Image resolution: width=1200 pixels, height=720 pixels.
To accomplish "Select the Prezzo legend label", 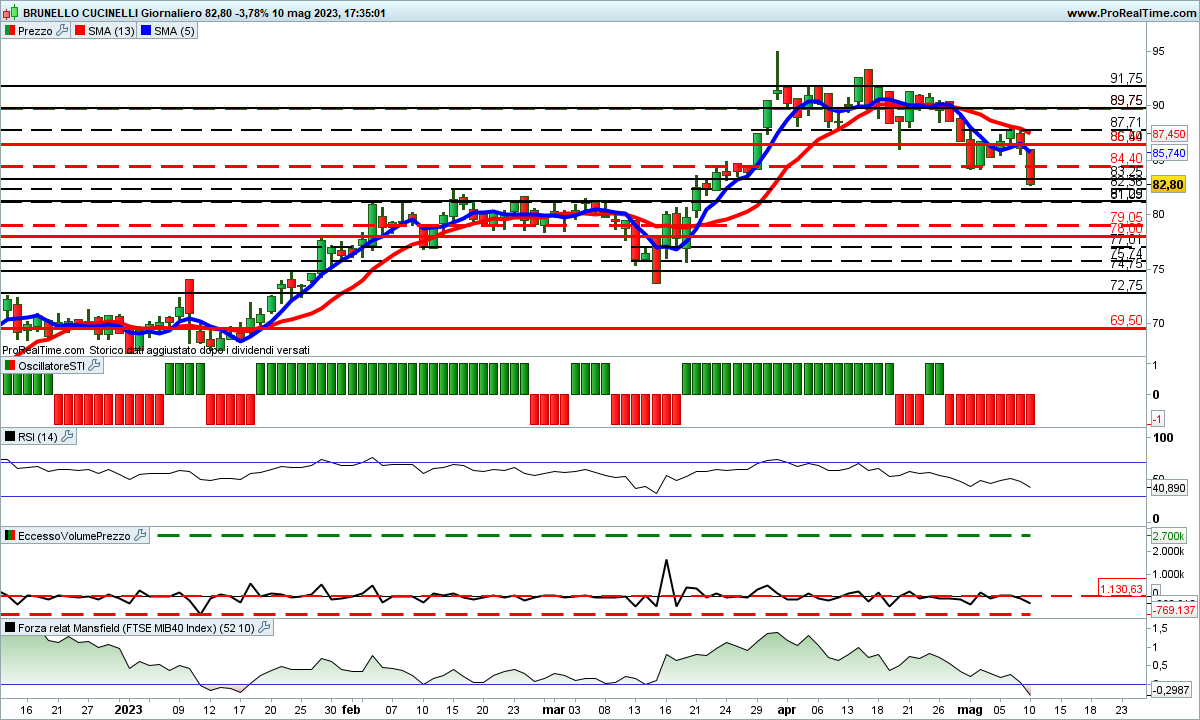I will (36, 31).
